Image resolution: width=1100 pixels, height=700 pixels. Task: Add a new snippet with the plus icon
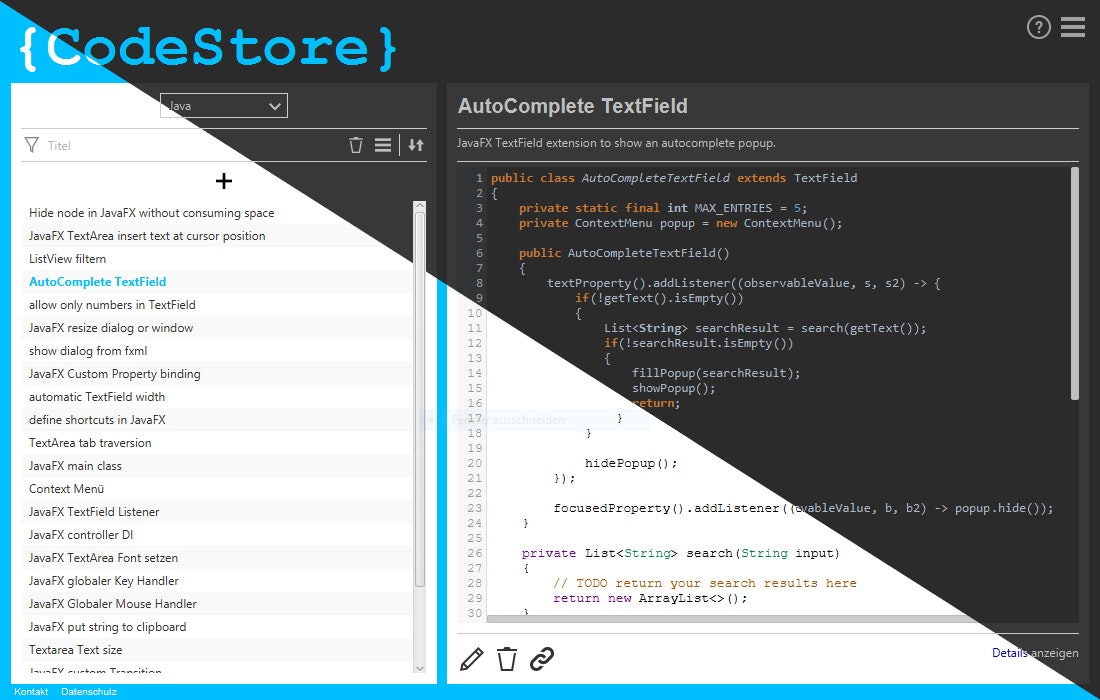(x=224, y=181)
